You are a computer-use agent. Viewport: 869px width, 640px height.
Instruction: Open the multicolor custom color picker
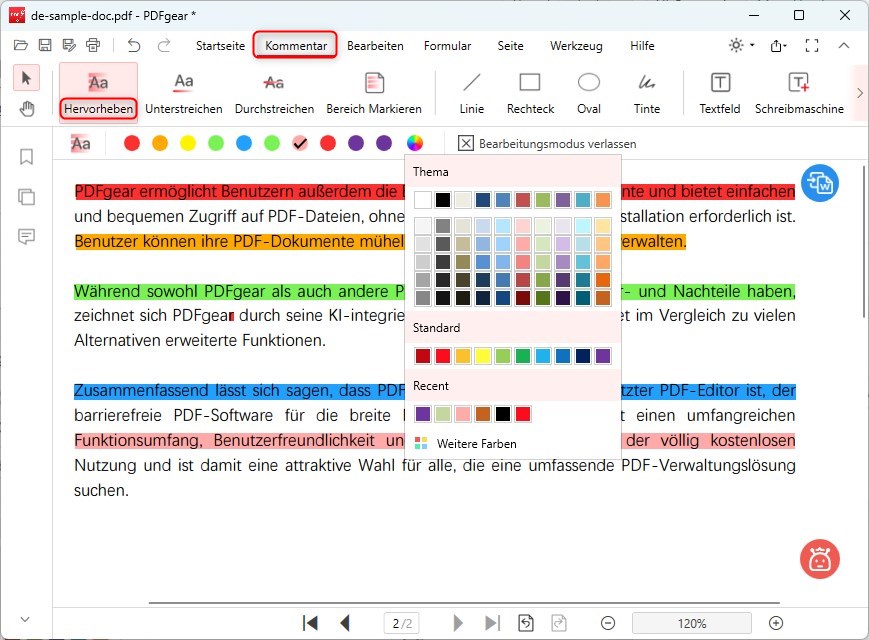pos(415,143)
